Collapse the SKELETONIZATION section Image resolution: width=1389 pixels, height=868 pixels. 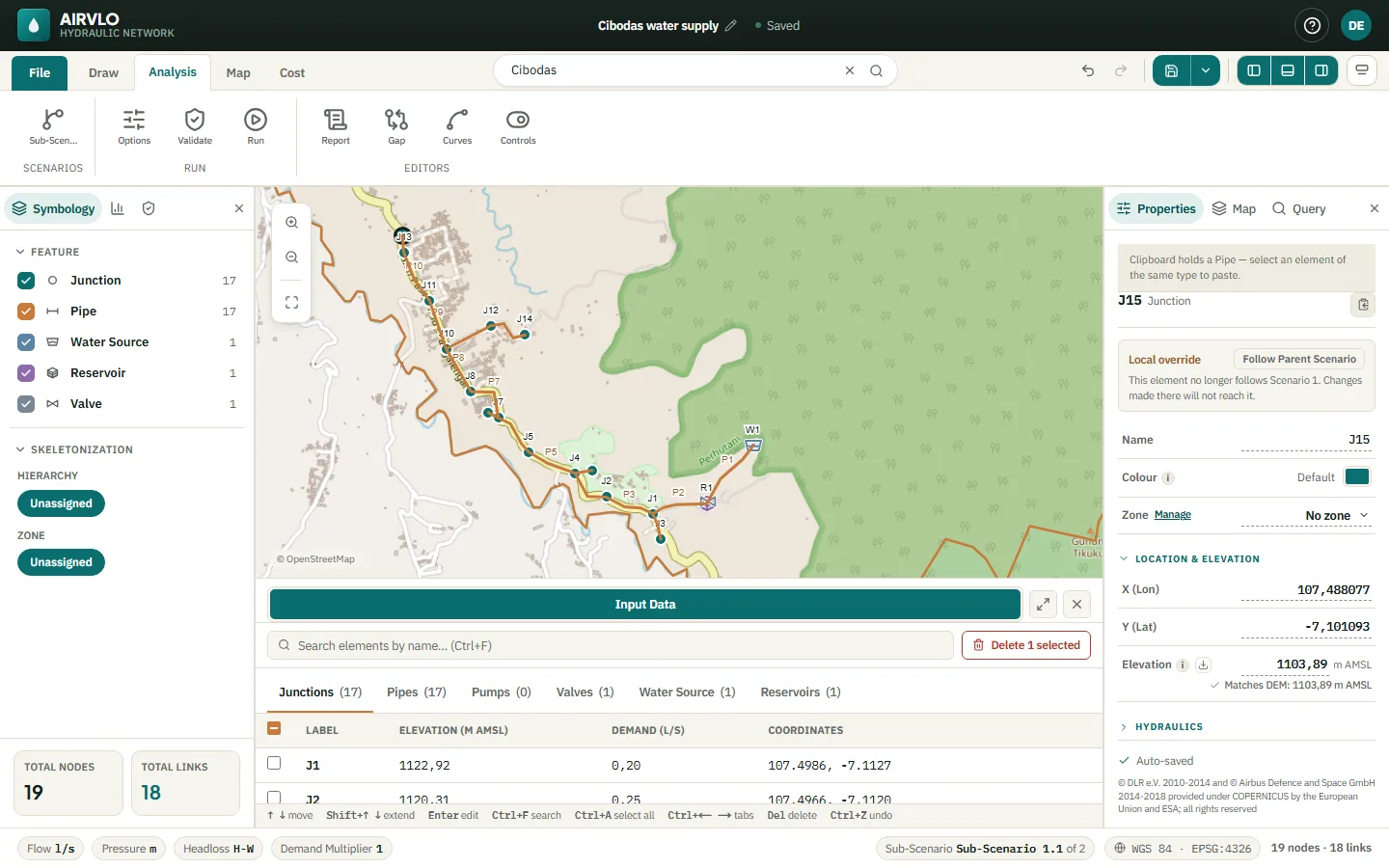[x=74, y=449]
